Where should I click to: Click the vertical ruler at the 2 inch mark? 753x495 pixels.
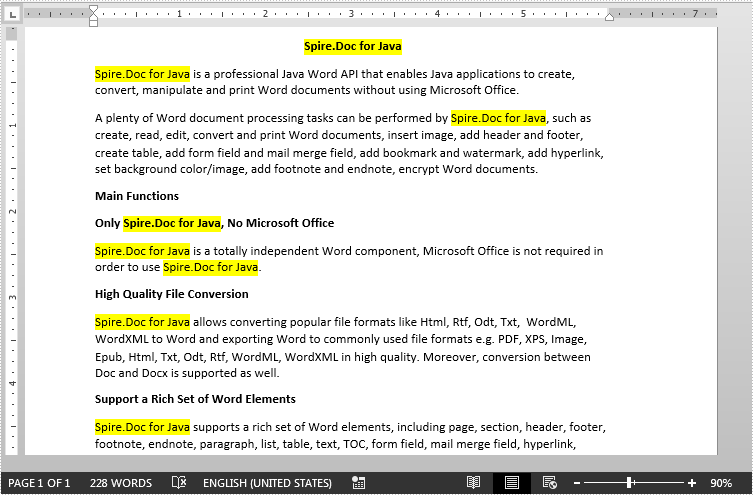click(12, 211)
